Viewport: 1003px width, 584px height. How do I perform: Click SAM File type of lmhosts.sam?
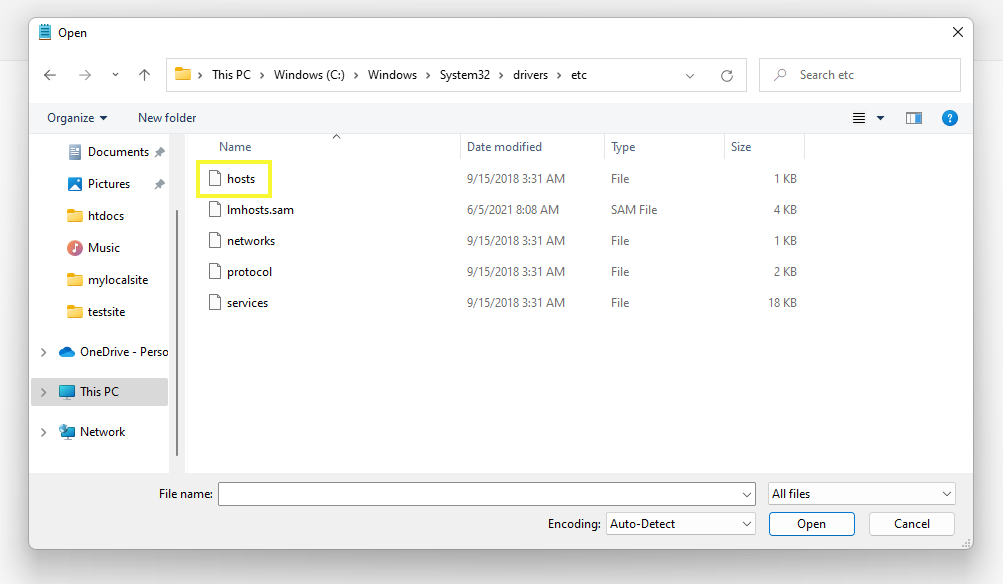633,210
